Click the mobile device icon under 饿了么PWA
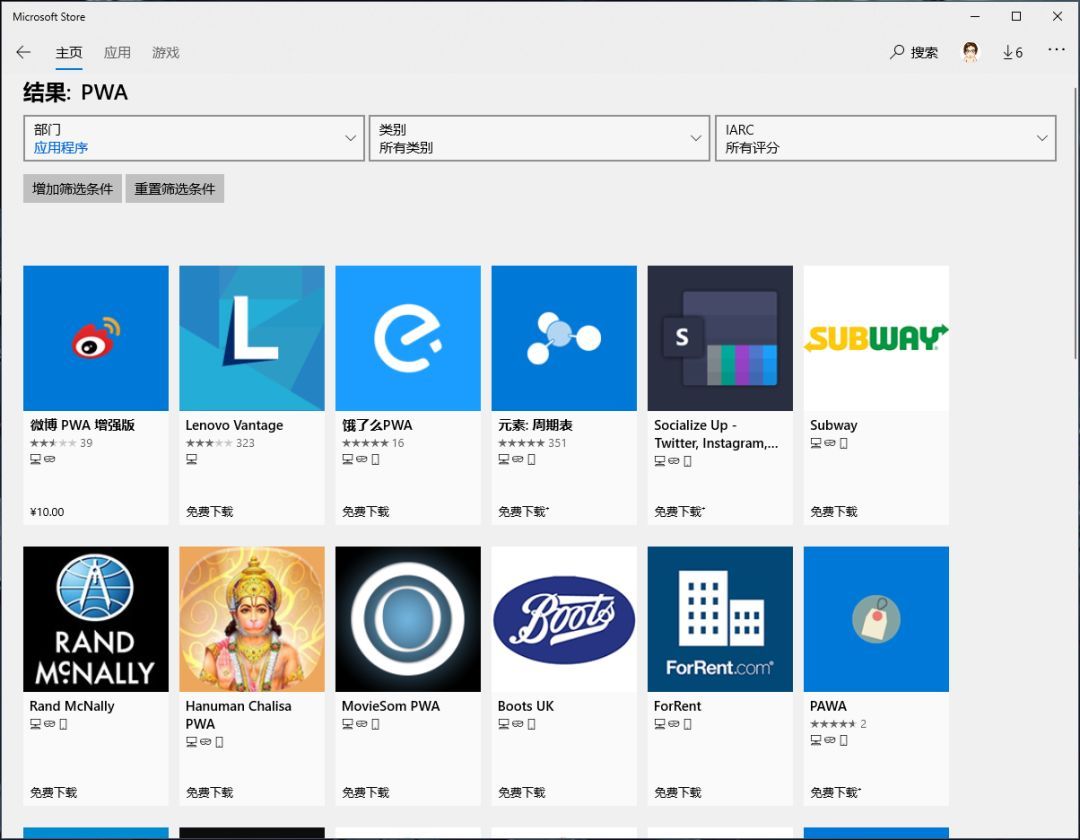The image size is (1080, 840). pos(375,459)
